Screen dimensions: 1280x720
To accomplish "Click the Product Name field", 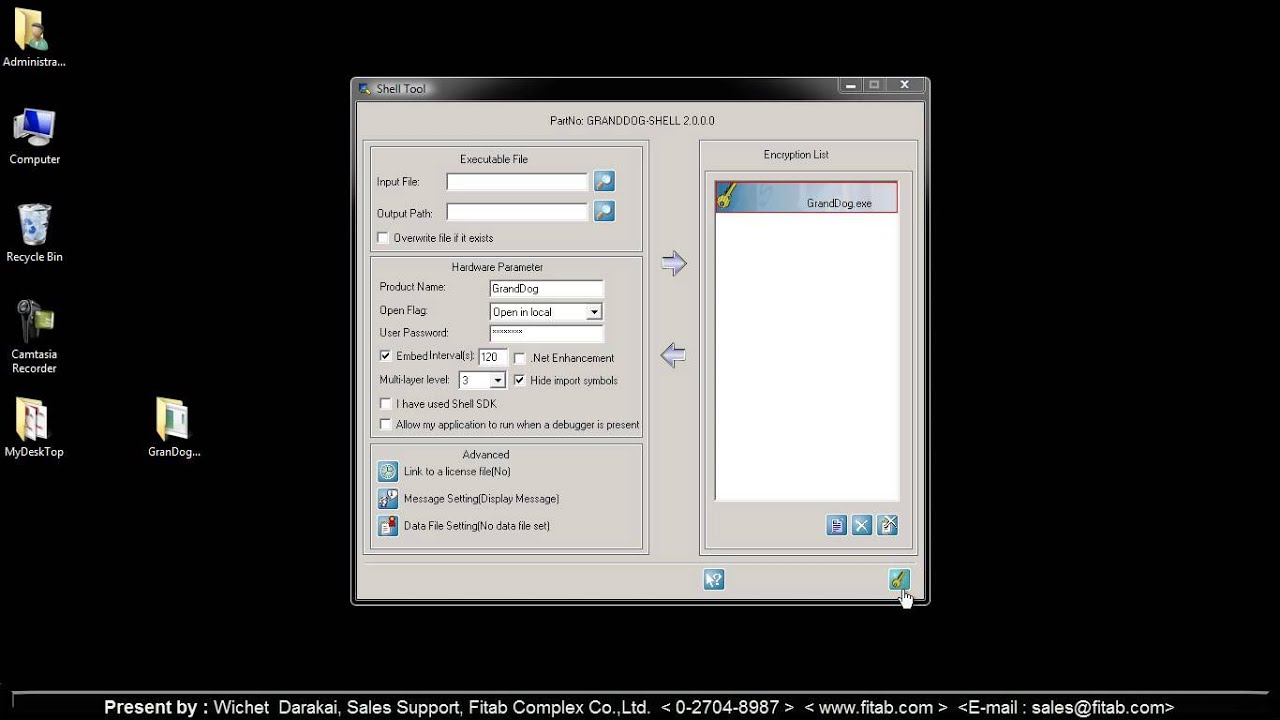I will click(546, 288).
